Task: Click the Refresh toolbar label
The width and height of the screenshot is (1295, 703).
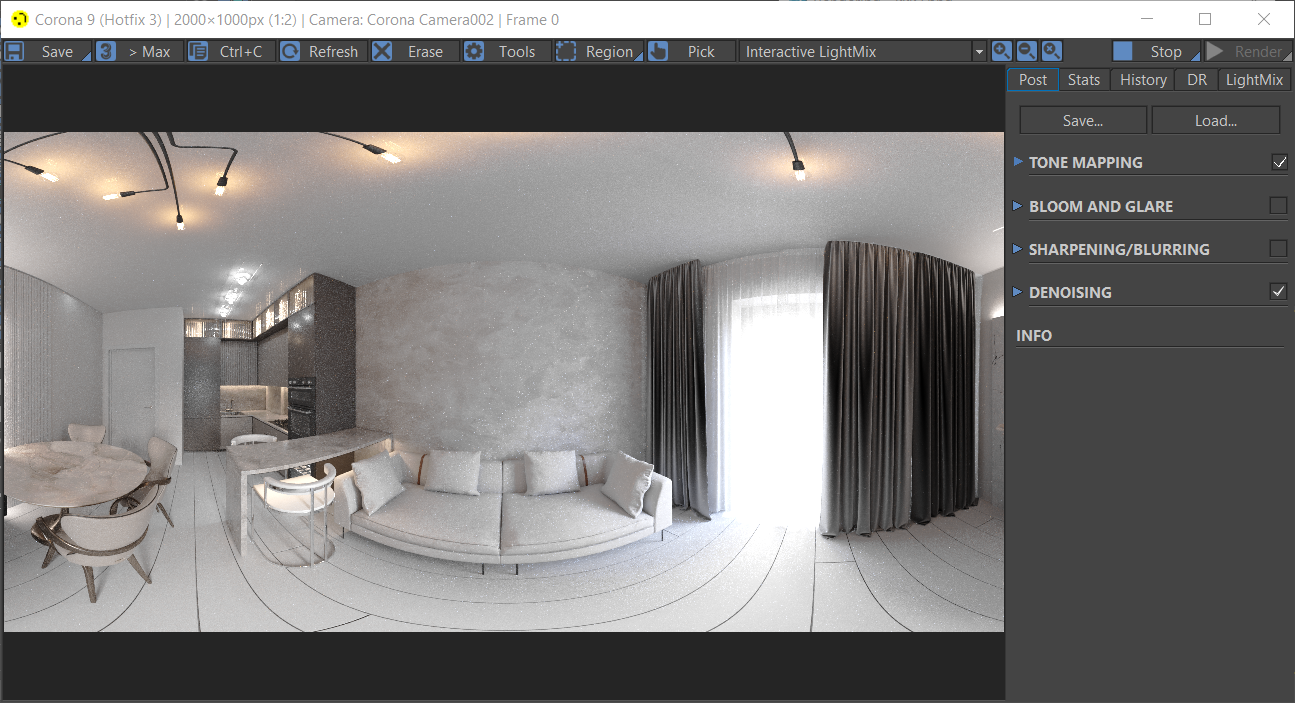Action: (333, 52)
